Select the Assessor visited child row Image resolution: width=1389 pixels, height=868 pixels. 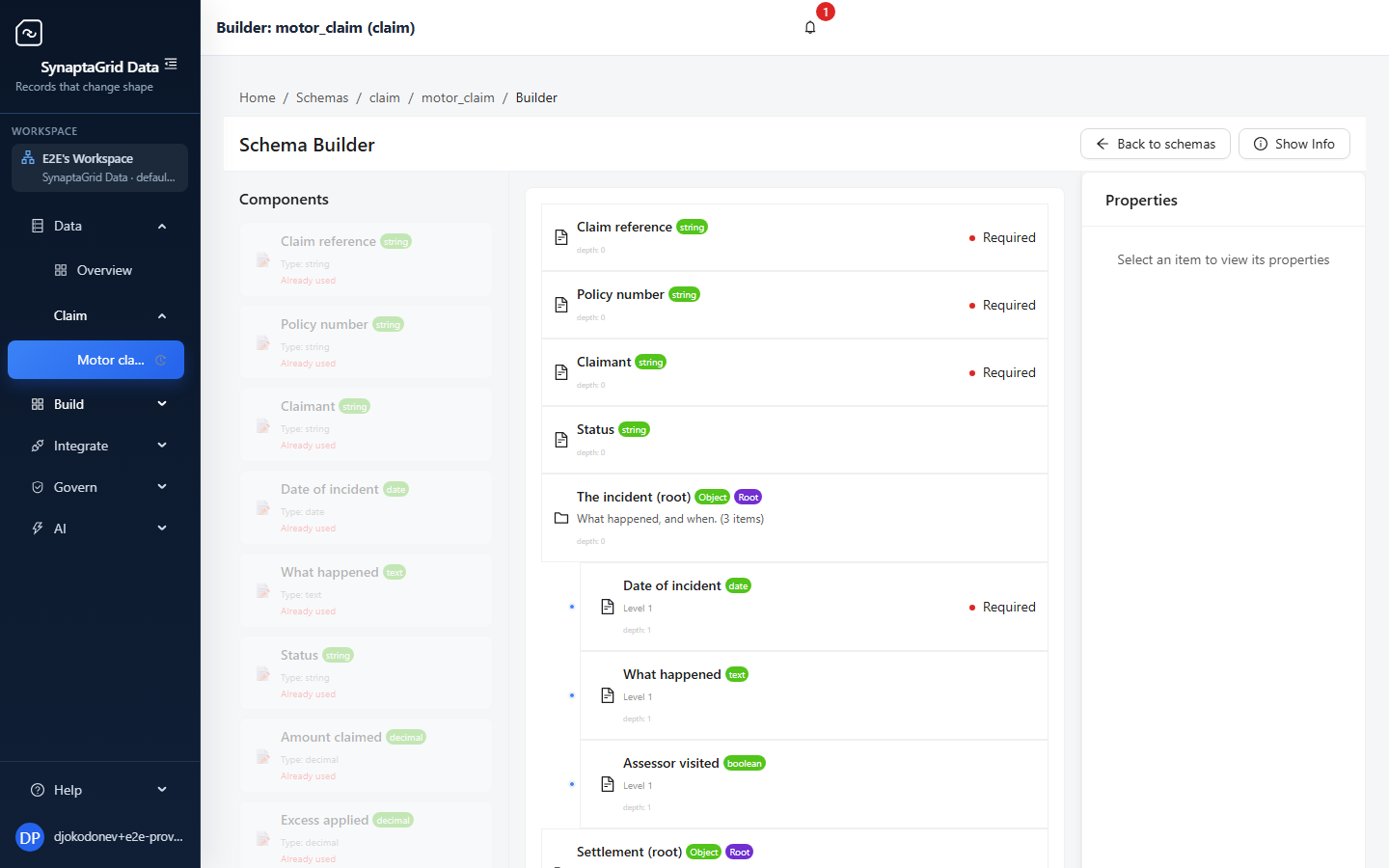click(814, 784)
